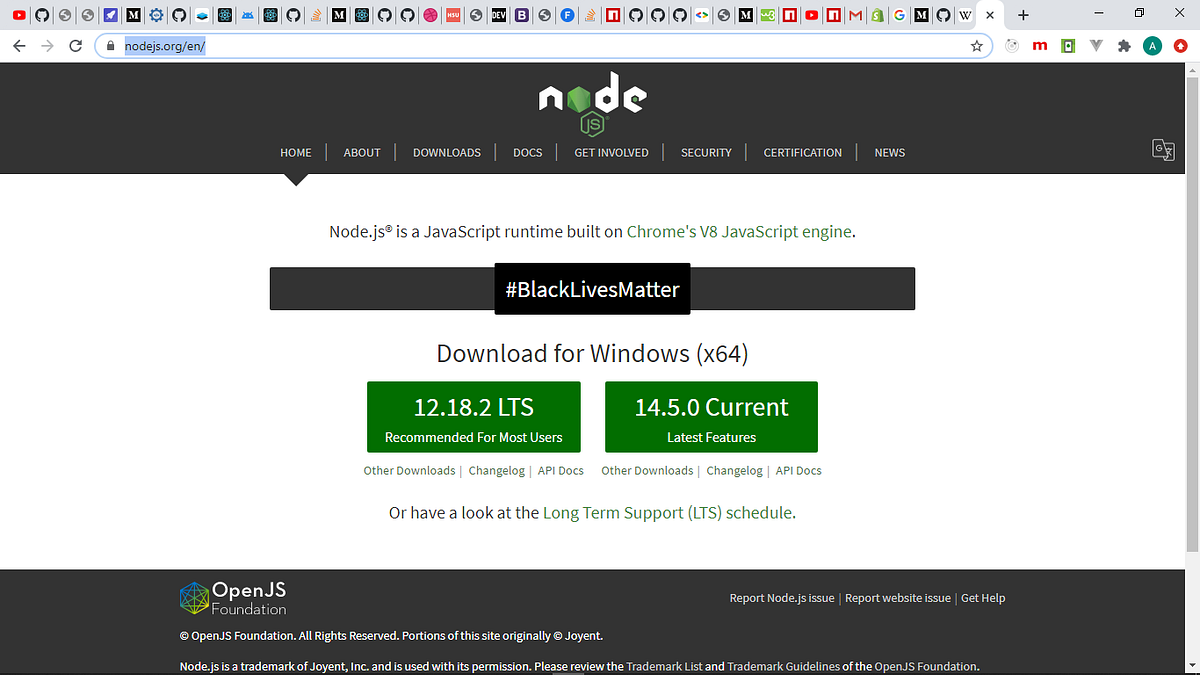This screenshot has height=675, width=1200.
Task: Click the padlock icon in the address bar
Action: point(111,45)
